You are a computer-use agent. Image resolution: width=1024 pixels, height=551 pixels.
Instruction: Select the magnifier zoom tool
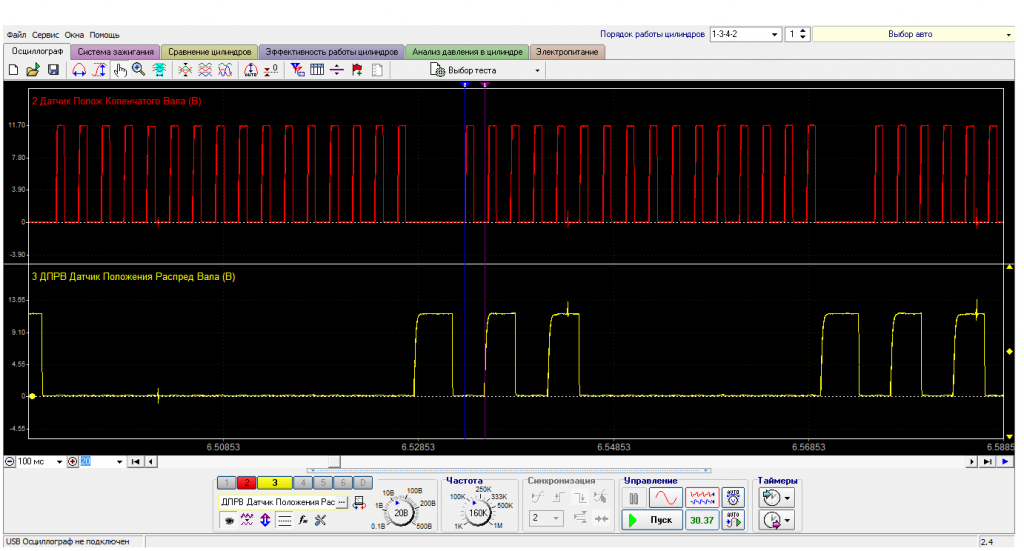[138, 70]
